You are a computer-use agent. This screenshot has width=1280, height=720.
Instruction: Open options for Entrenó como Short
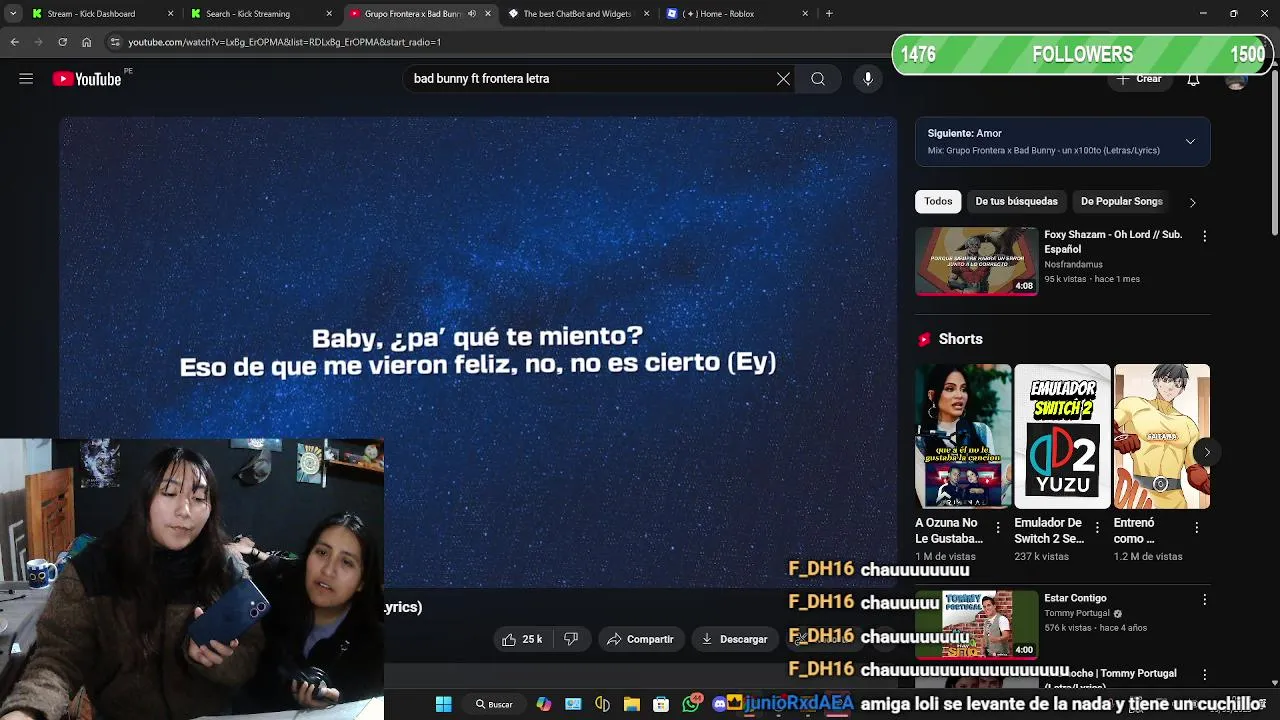pos(1197,527)
